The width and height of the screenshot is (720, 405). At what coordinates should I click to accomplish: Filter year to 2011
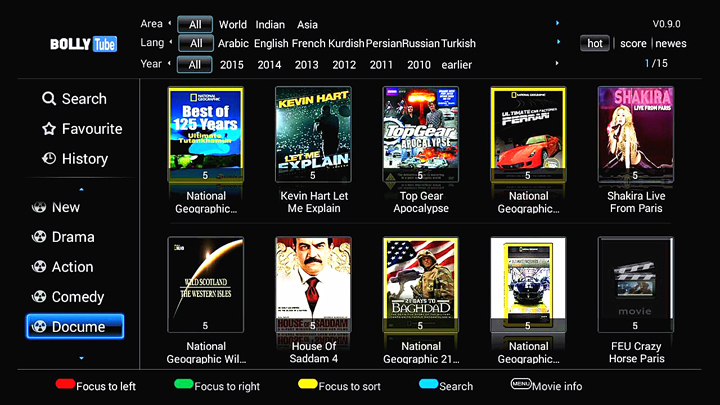coord(381,65)
